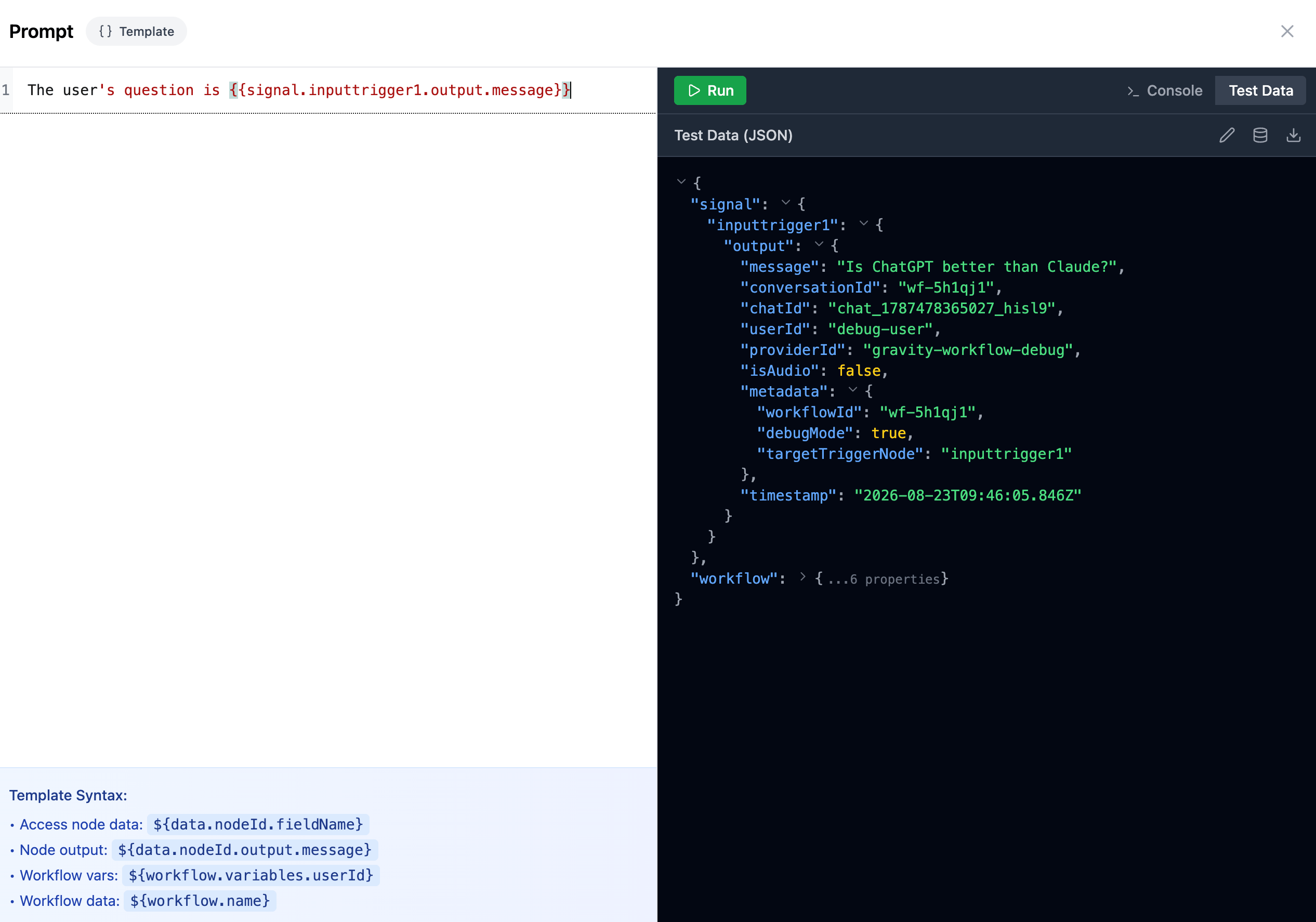The height and width of the screenshot is (922, 1316).
Task: Click the Test Data (JSON) heading
Action: coord(733,135)
